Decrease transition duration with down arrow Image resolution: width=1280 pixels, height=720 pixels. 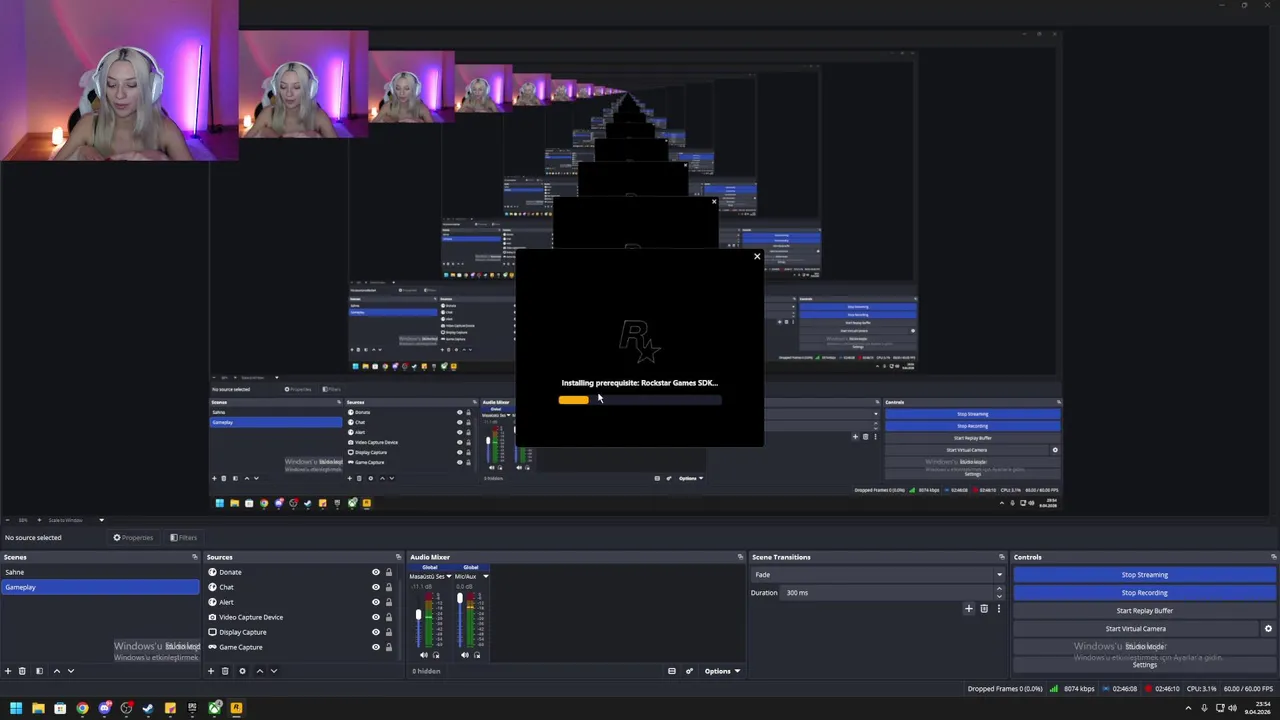tap(998, 596)
